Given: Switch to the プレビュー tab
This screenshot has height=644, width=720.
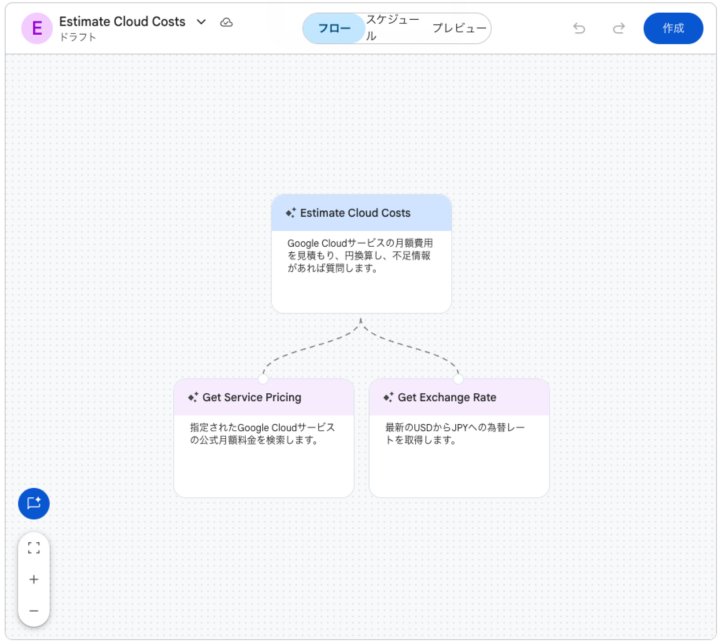Looking at the screenshot, I should [459, 28].
